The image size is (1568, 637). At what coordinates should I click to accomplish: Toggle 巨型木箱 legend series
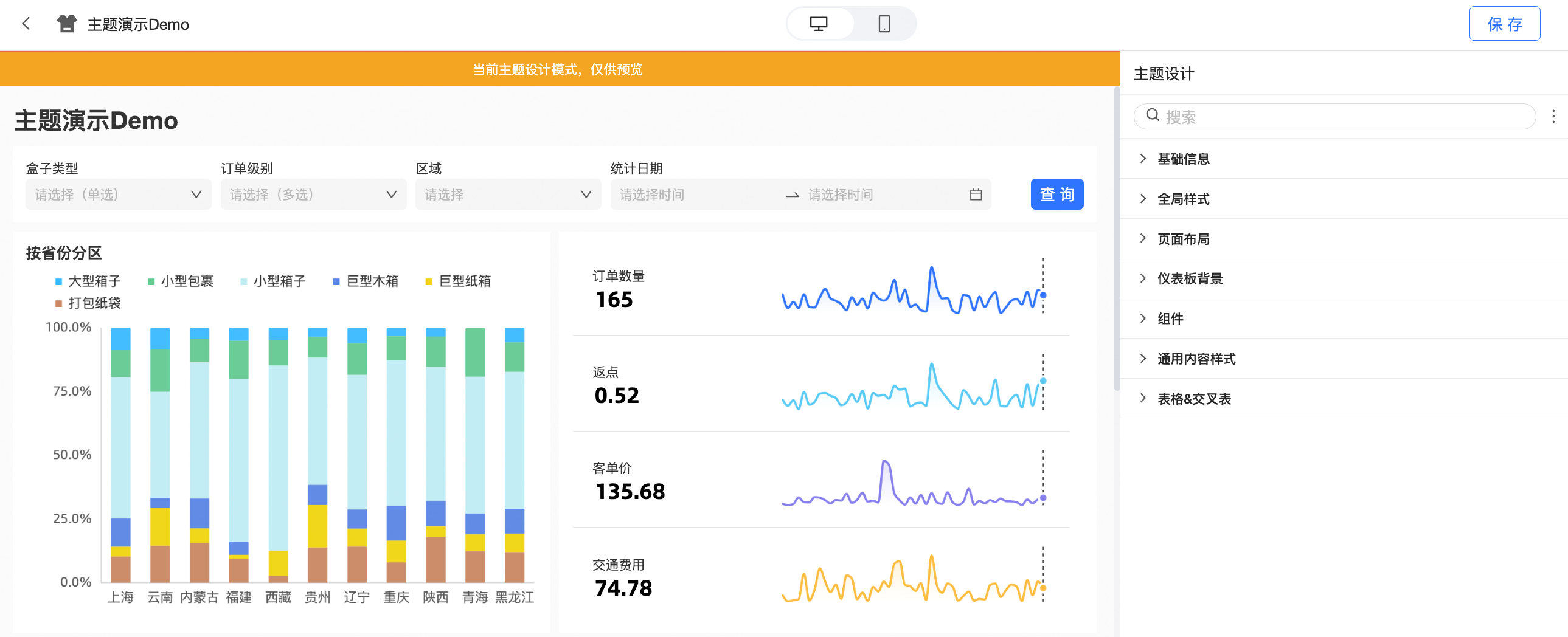tap(366, 281)
